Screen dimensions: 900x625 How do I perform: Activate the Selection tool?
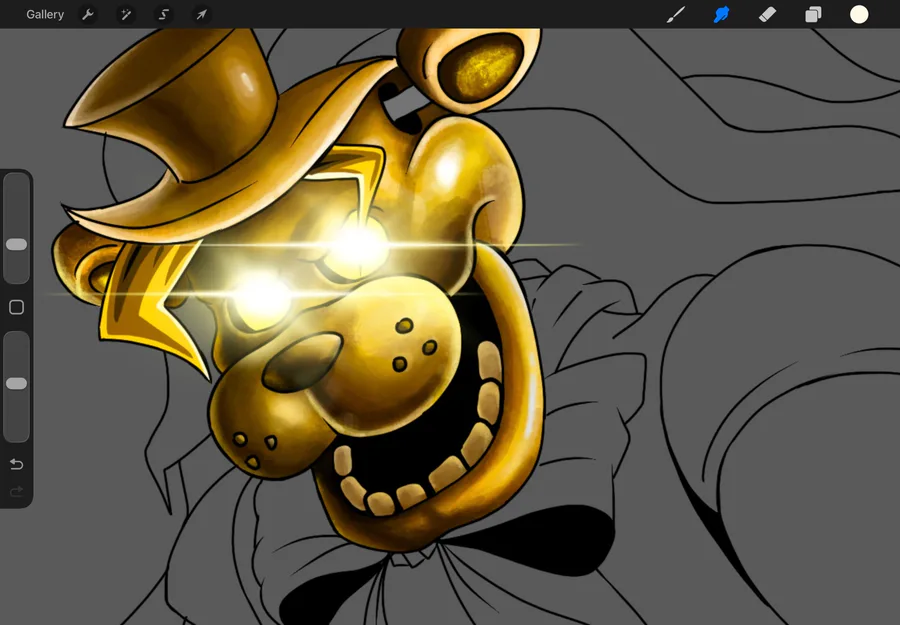click(164, 14)
